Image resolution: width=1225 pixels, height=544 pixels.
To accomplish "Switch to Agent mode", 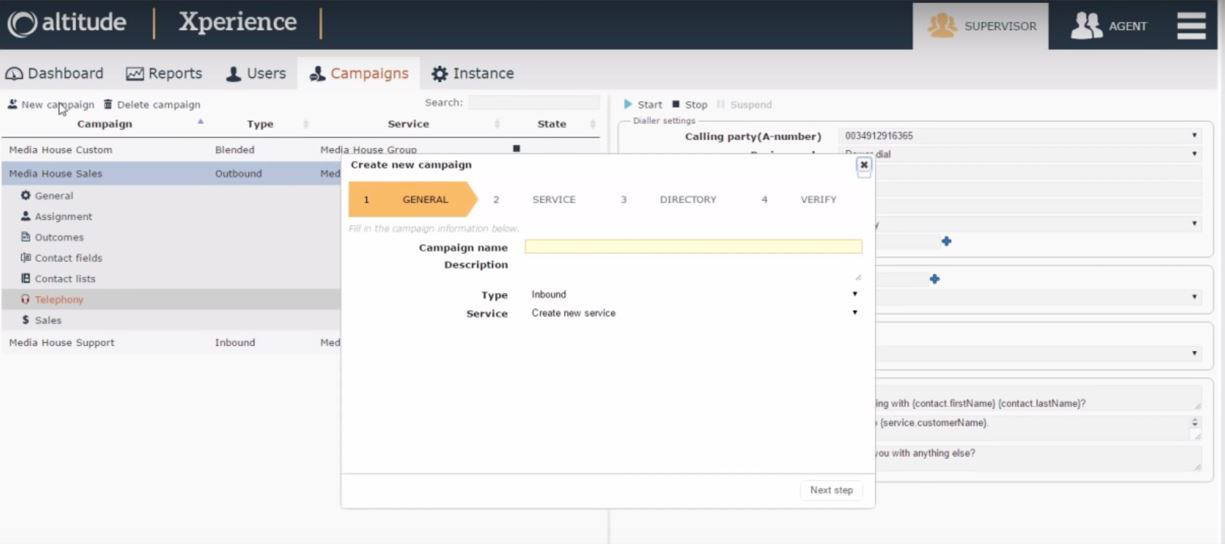I will 1109,26.
